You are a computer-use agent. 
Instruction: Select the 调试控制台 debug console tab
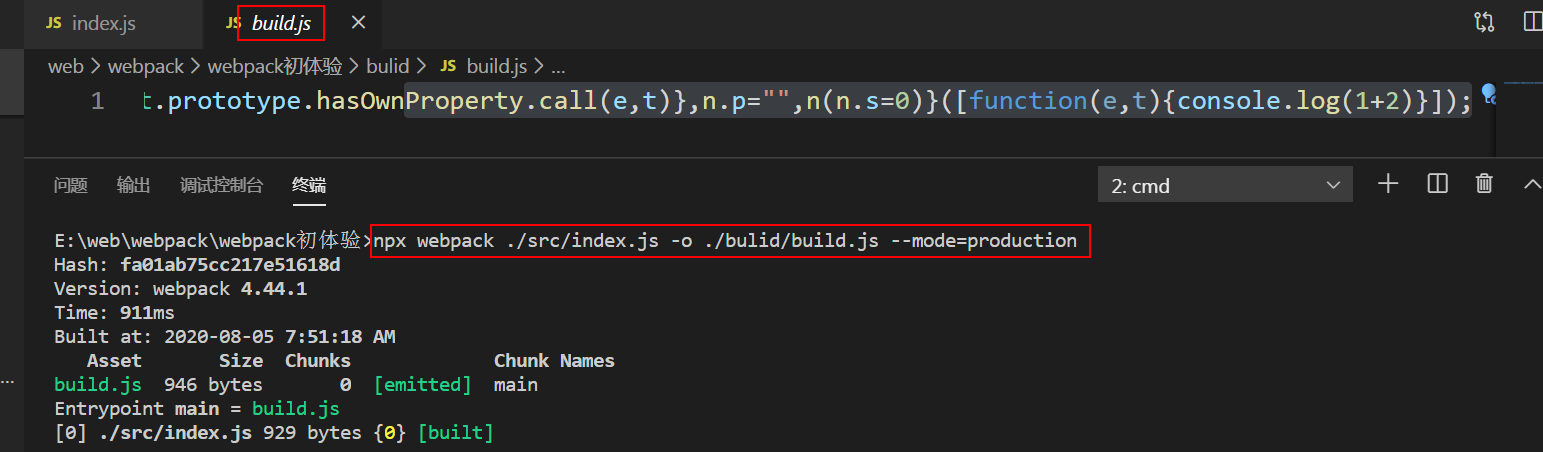pos(221,185)
